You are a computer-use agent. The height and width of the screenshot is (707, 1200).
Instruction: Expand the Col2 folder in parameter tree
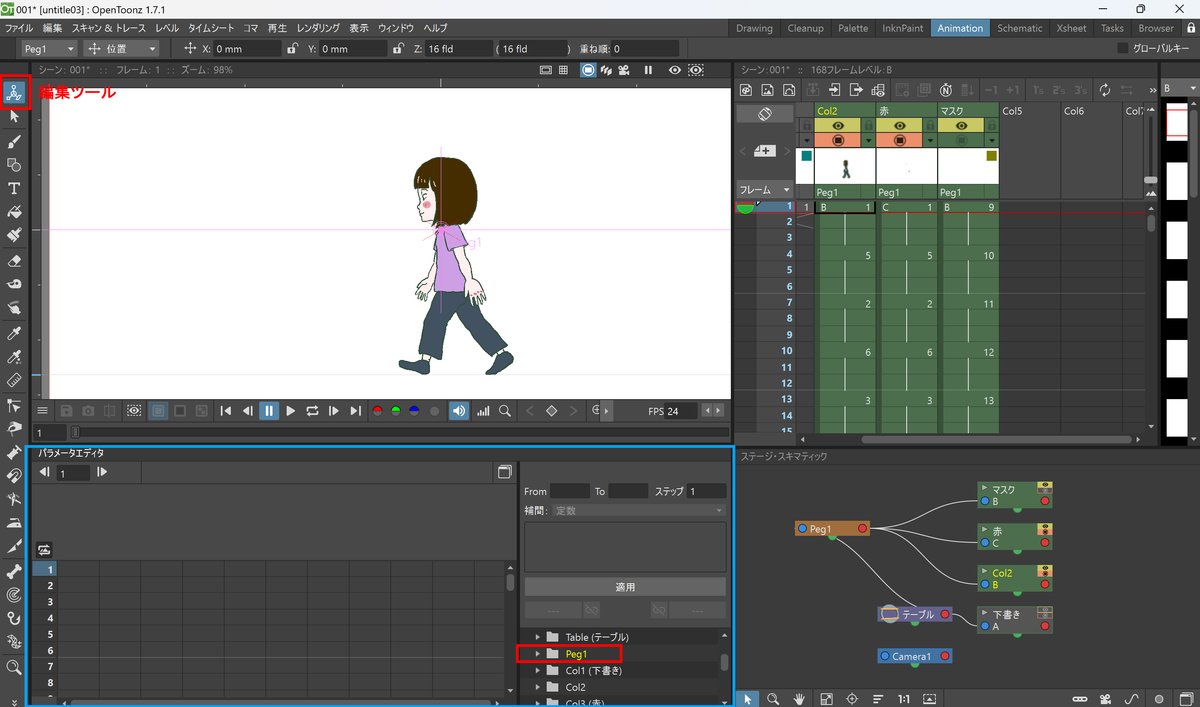(x=537, y=688)
